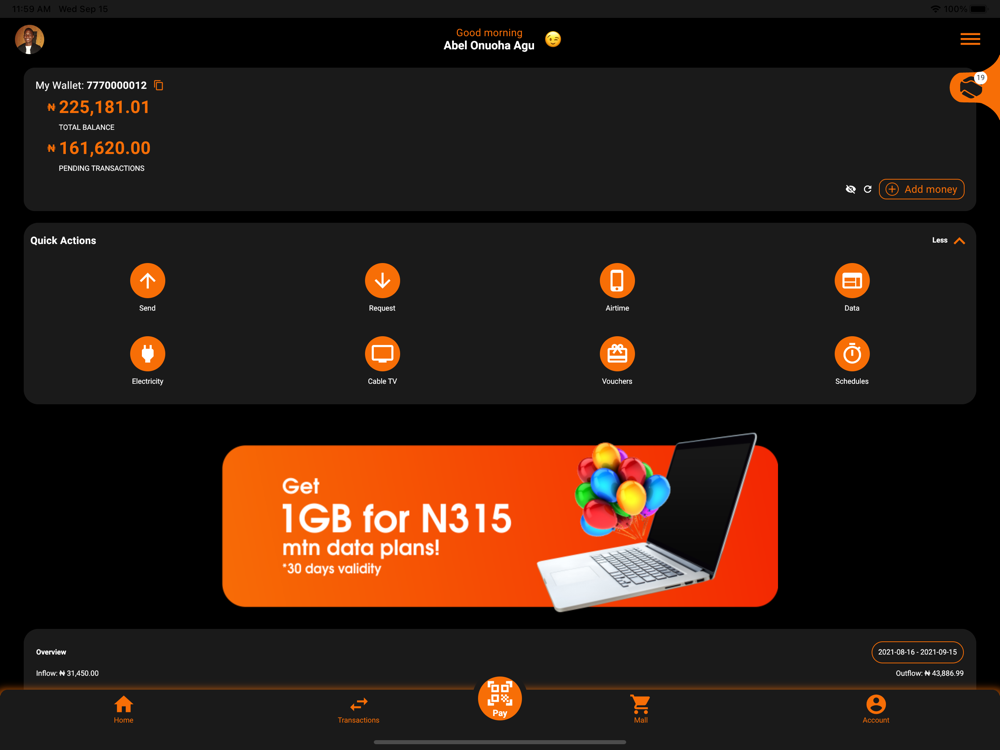The height and width of the screenshot is (750, 1000).
Task: Choose the Electricity bill icon
Action: (147, 353)
